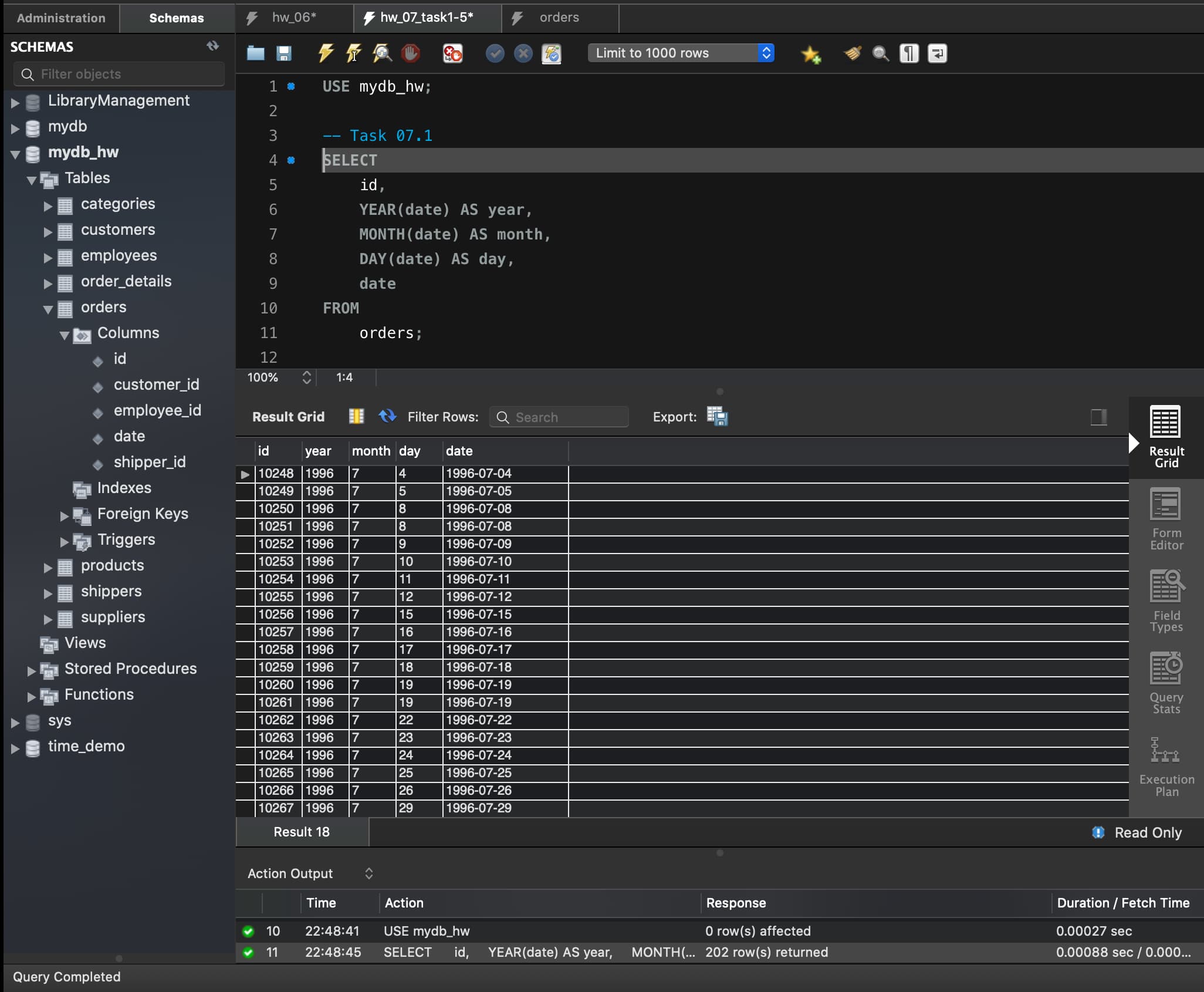This screenshot has width=1204, height=992.
Task: Open the Form Editor view
Action: point(1166,519)
